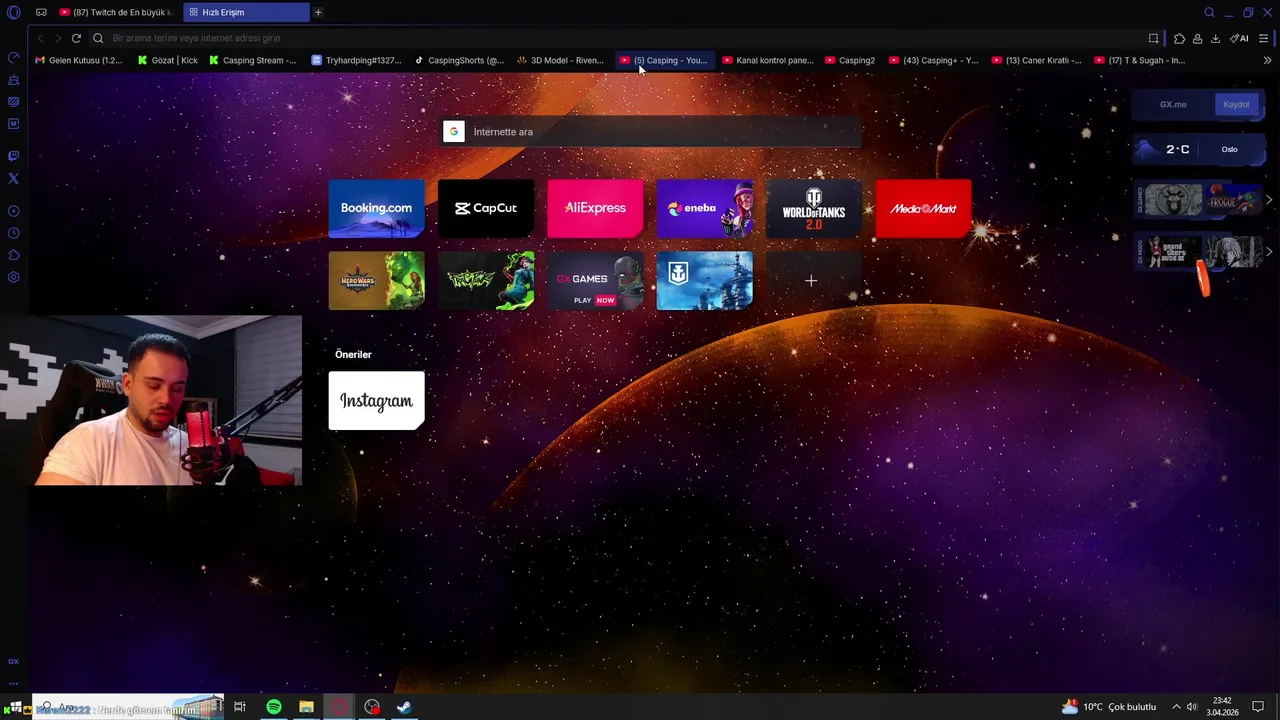Open GX Corner gamepad icon in tab bar
This screenshot has height=720, width=1280.
[41, 12]
